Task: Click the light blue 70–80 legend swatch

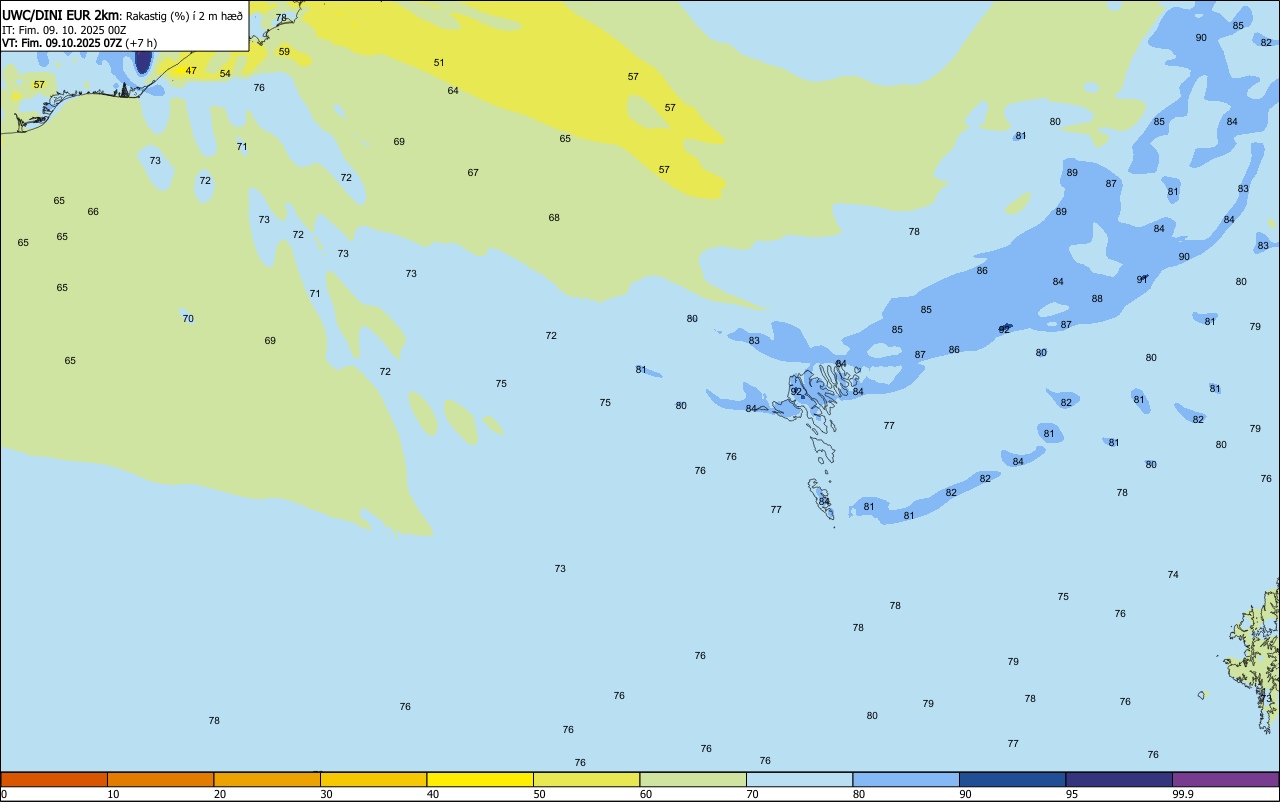Action: tap(799, 779)
